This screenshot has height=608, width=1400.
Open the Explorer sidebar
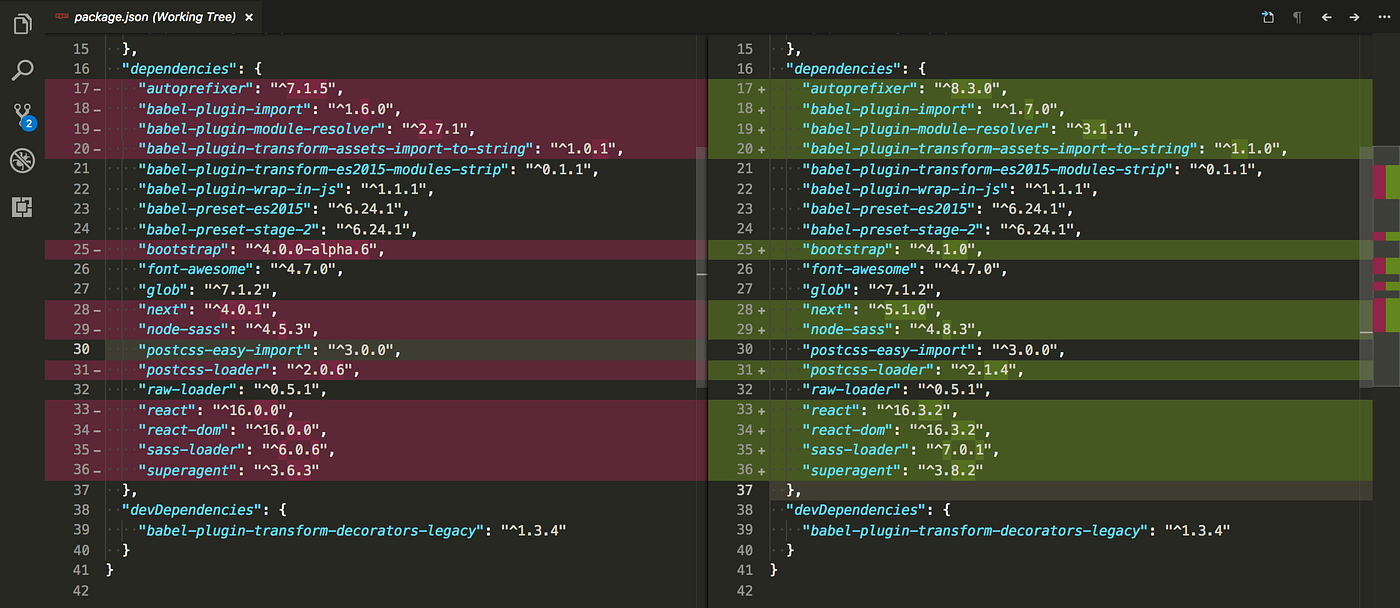(22, 22)
